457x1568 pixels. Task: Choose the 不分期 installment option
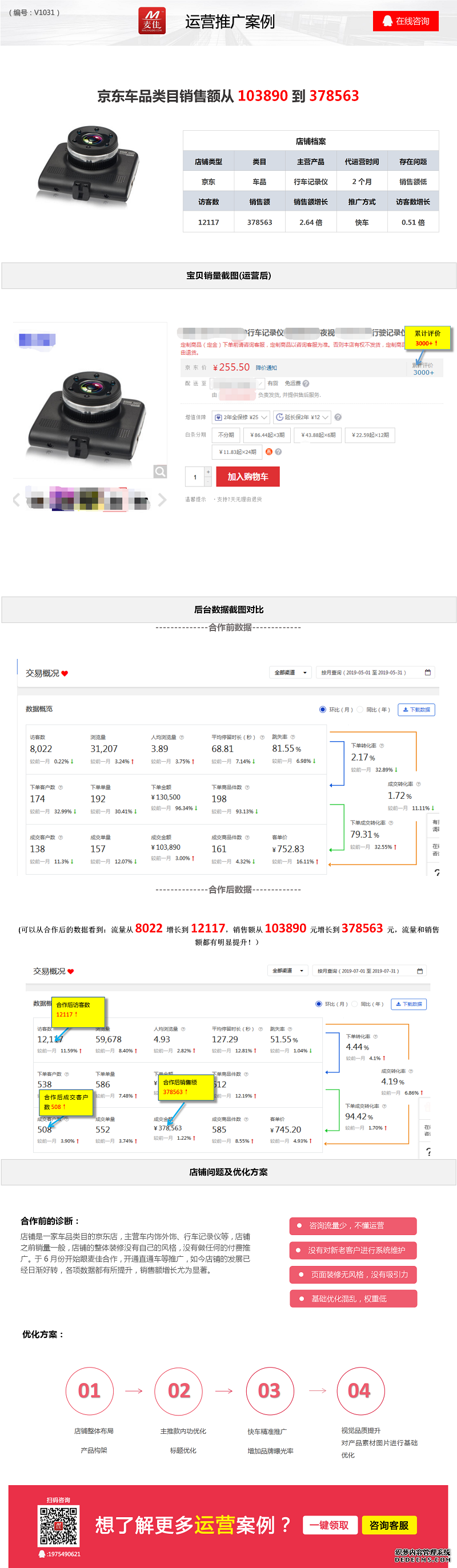[x=226, y=435]
